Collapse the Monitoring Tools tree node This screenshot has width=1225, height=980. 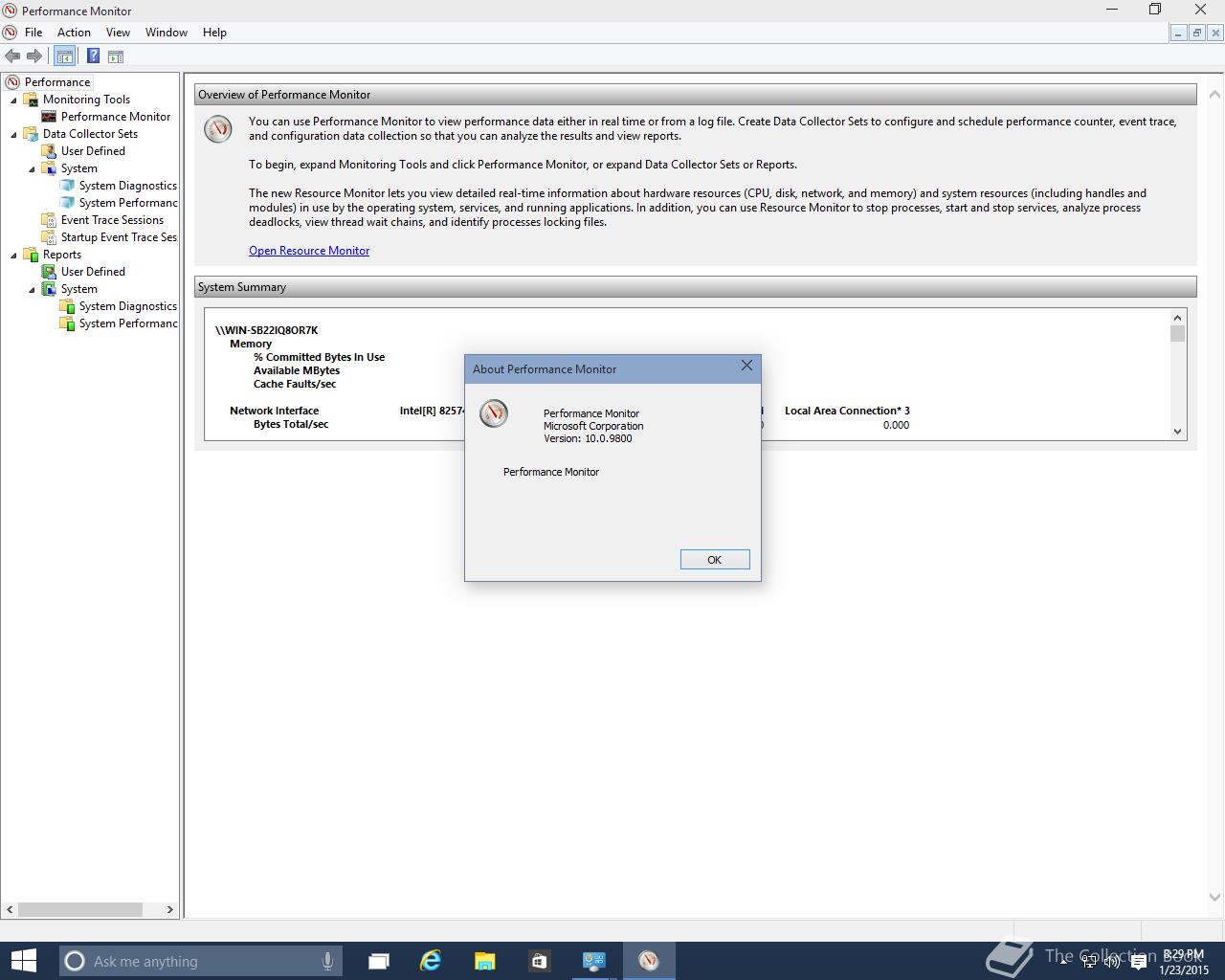pos(14,100)
